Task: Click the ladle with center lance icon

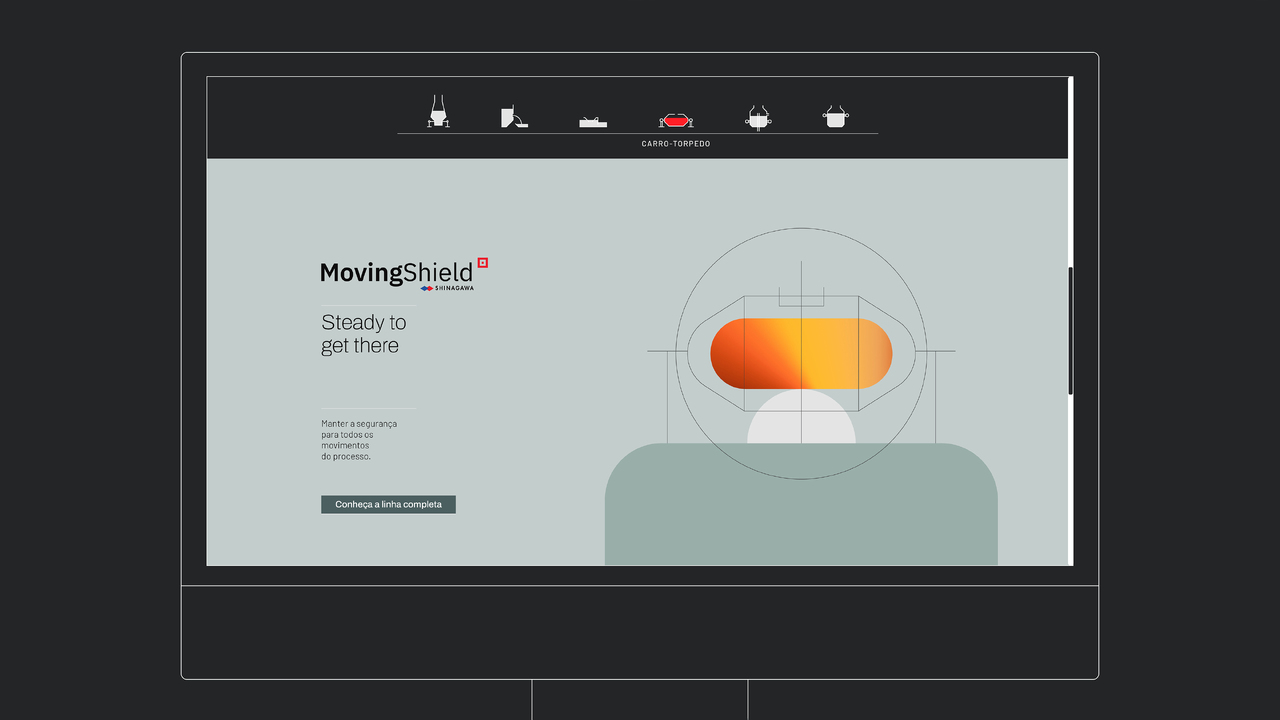Action: click(758, 118)
